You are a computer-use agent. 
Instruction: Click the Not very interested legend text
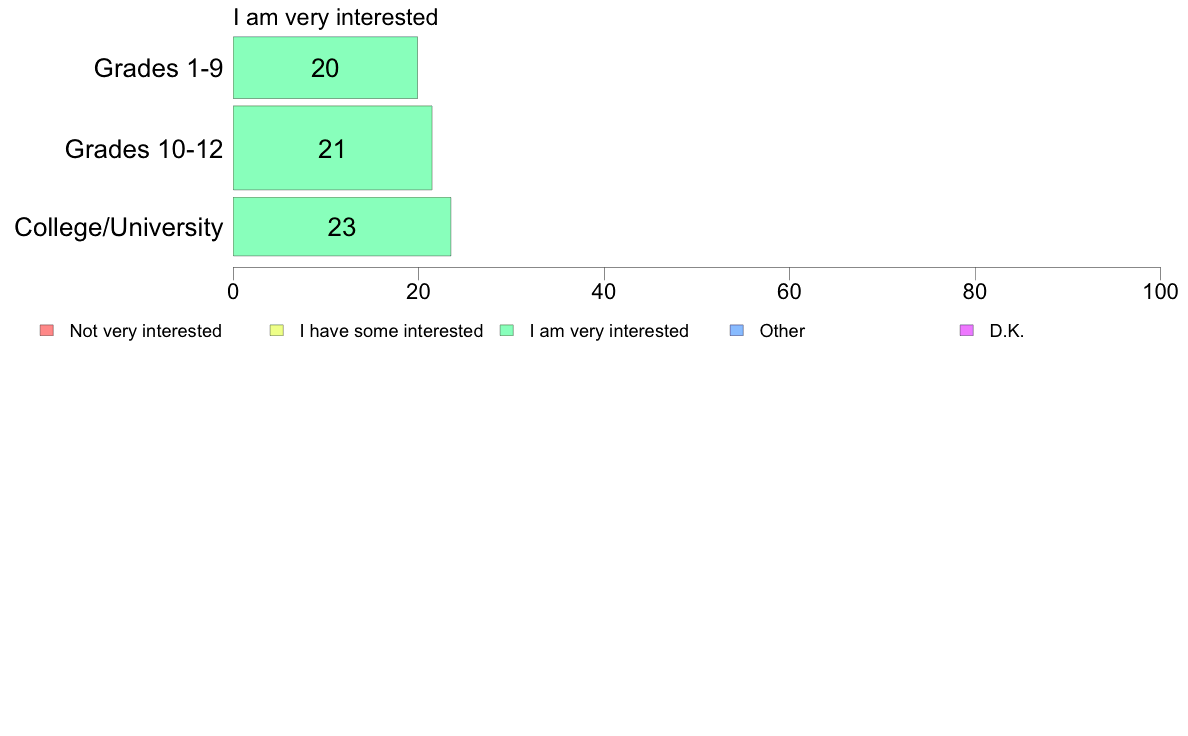pyautogui.click(x=145, y=331)
